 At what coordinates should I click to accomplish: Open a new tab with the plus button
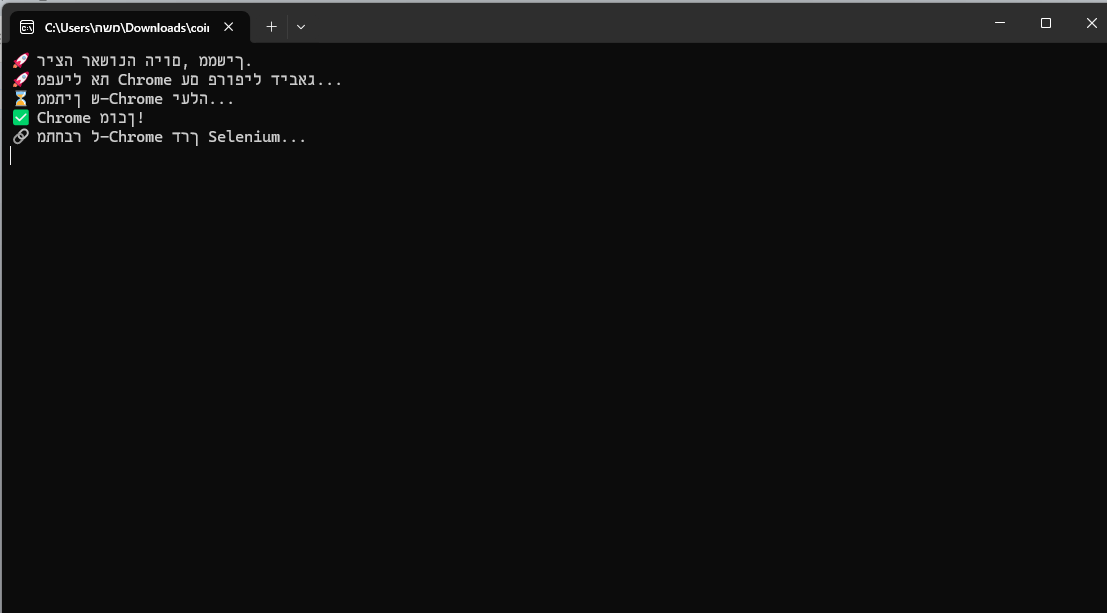[x=271, y=27]
